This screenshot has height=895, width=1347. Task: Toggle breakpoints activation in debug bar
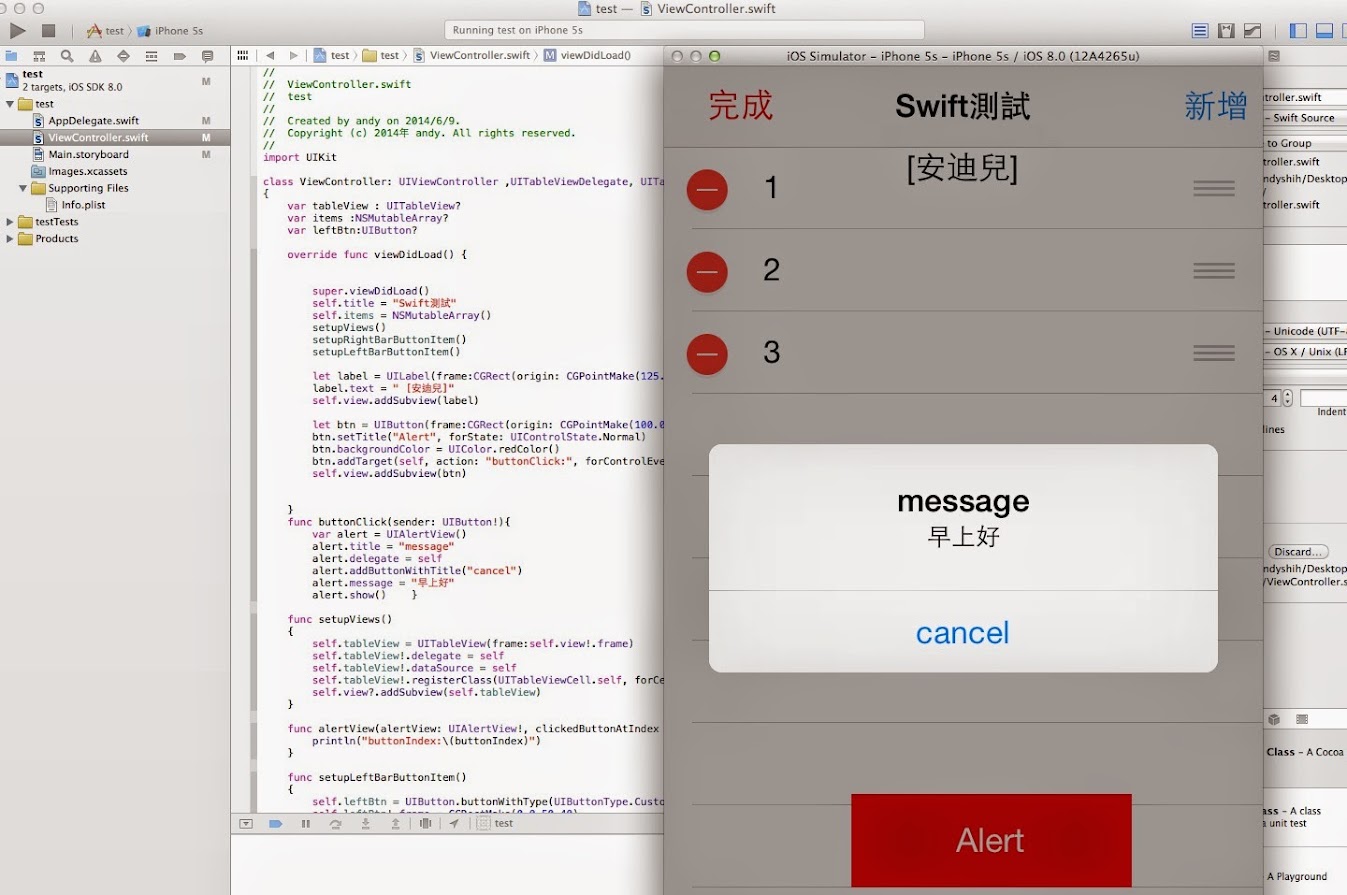(x=275, y=824)
